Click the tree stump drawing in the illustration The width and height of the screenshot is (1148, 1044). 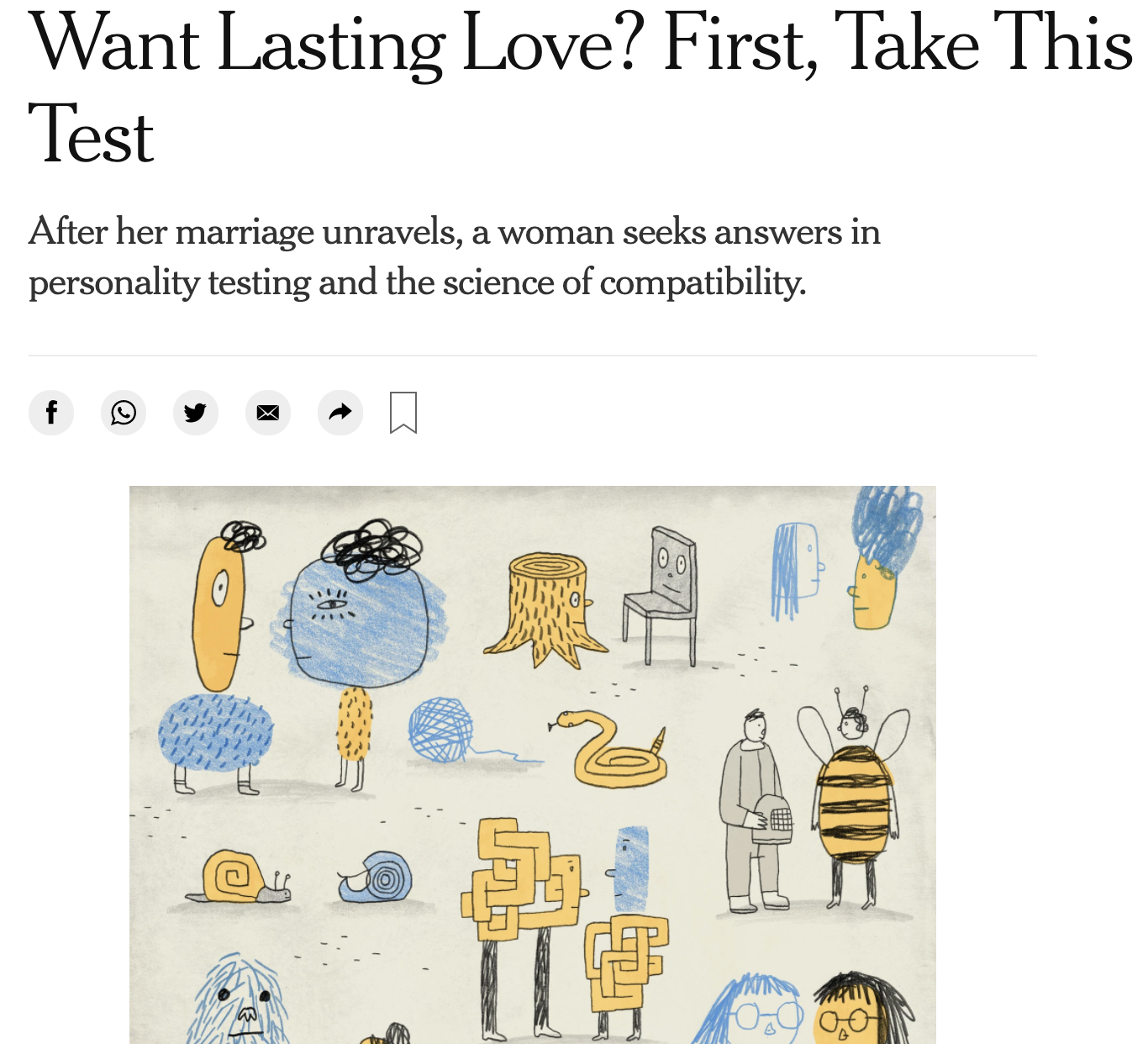pos(545,609)
